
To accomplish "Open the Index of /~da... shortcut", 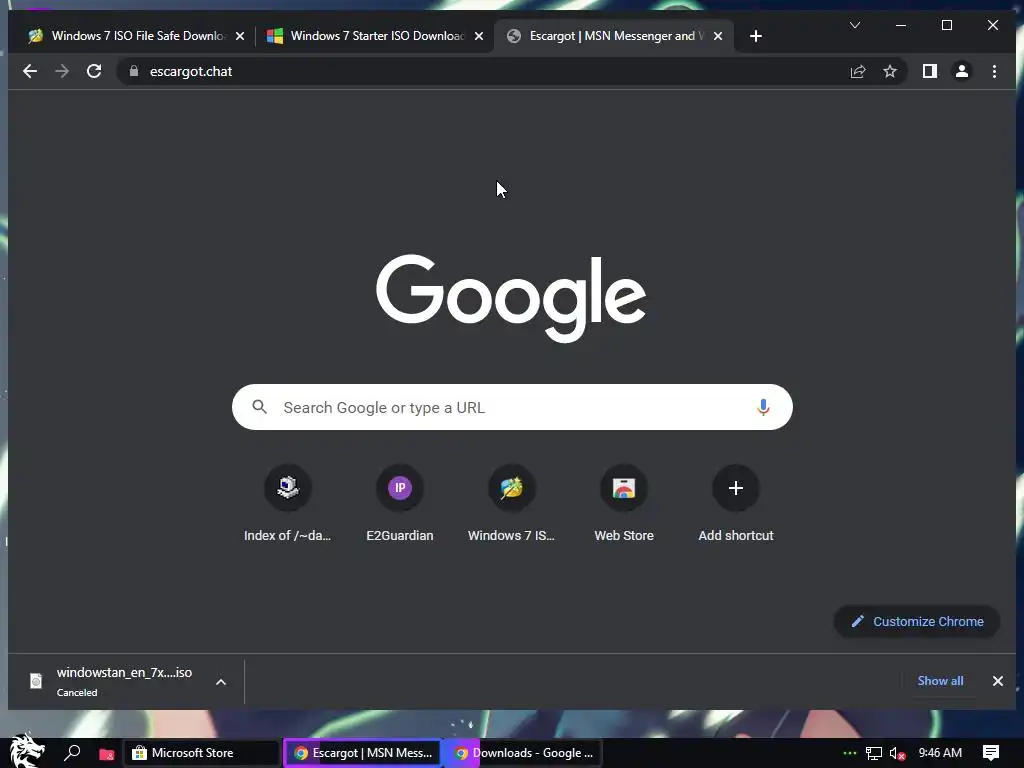I will pos(287,504).
